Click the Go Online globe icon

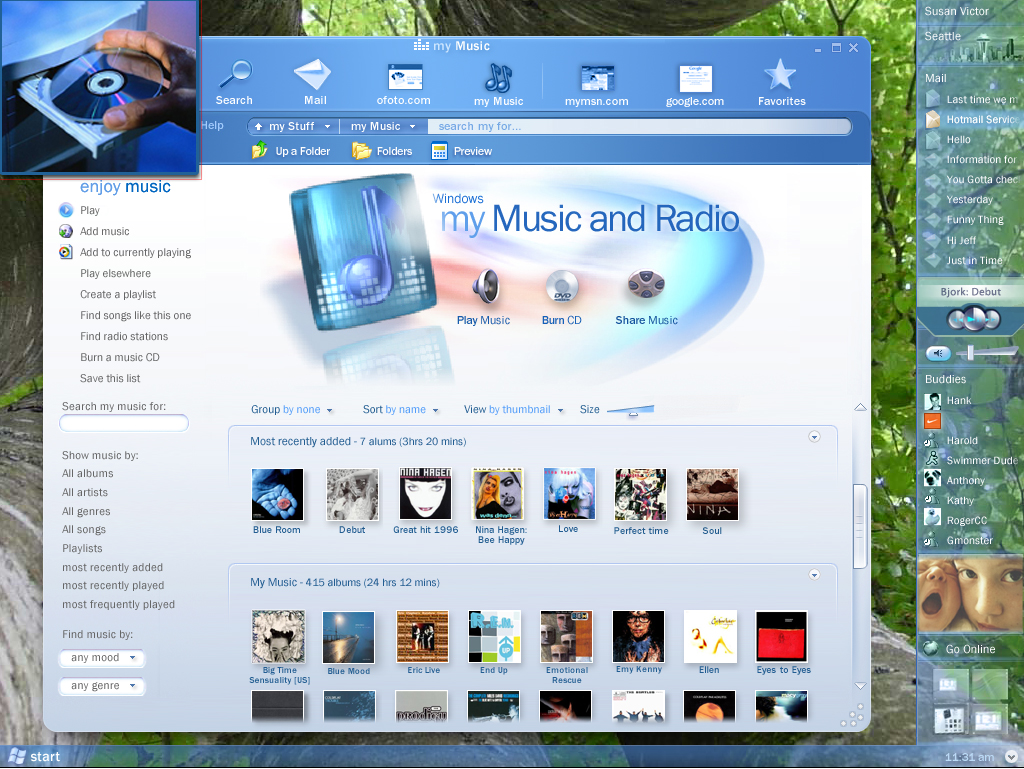tap(930, 648)
